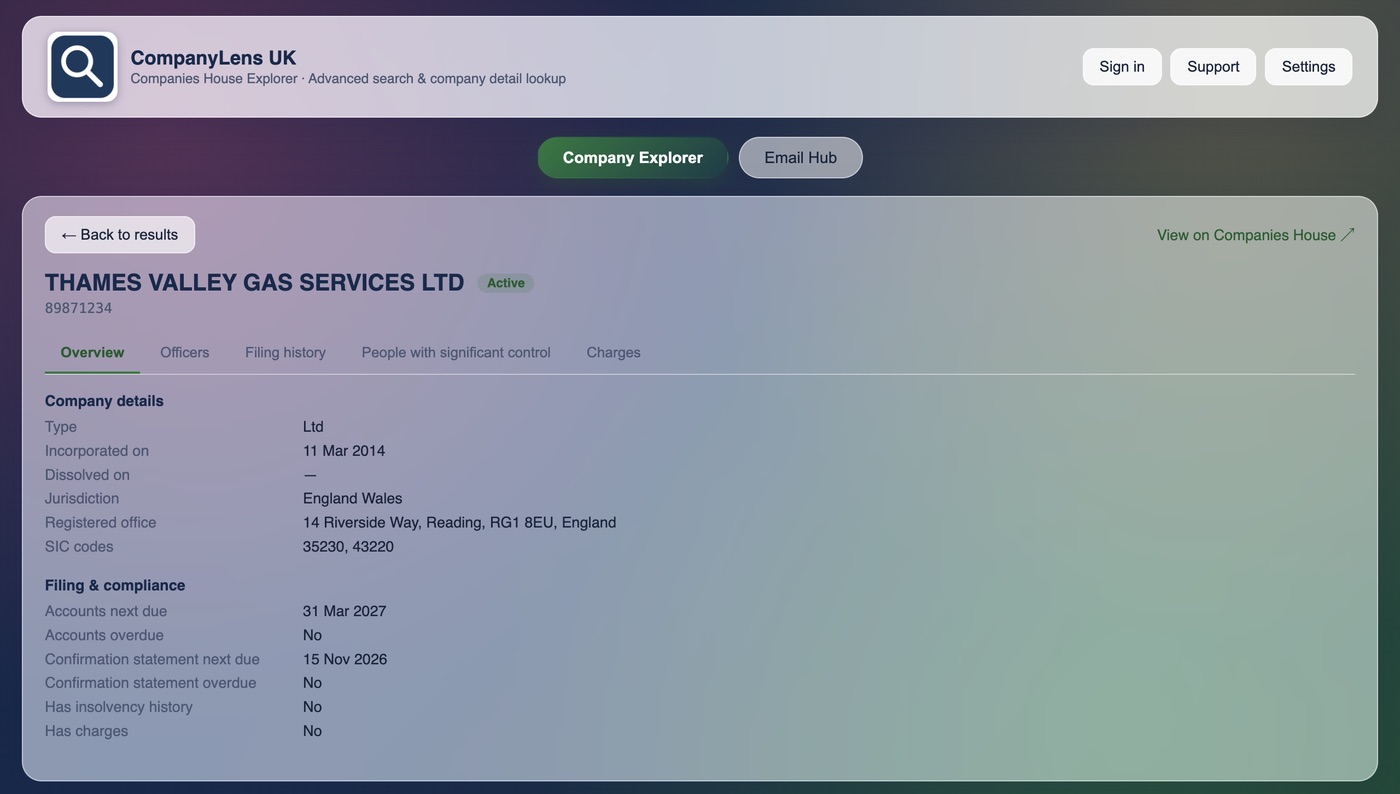Open the Officers tab

(185, 352)
